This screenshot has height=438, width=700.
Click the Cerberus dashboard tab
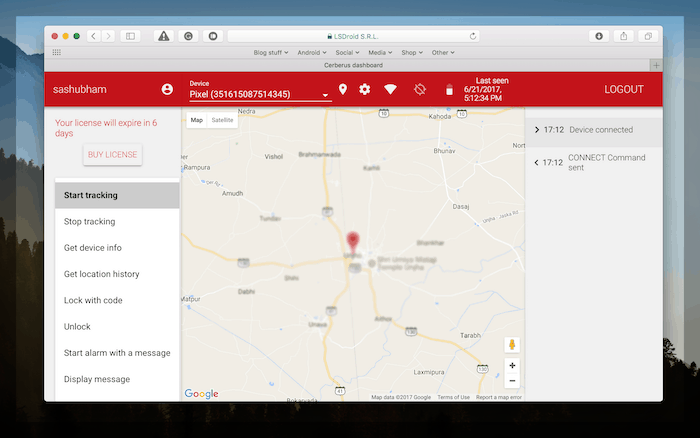pyautogui.click(x=353, y=65)
